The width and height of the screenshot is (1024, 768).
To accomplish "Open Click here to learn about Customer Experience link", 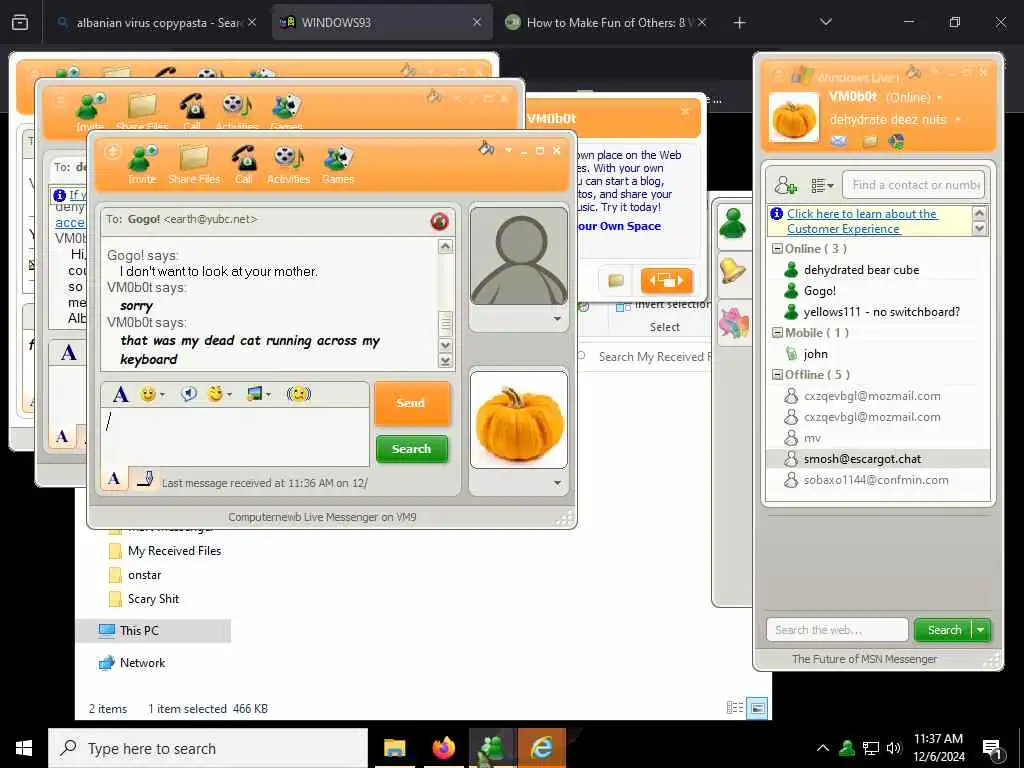I will coord(861,221).
